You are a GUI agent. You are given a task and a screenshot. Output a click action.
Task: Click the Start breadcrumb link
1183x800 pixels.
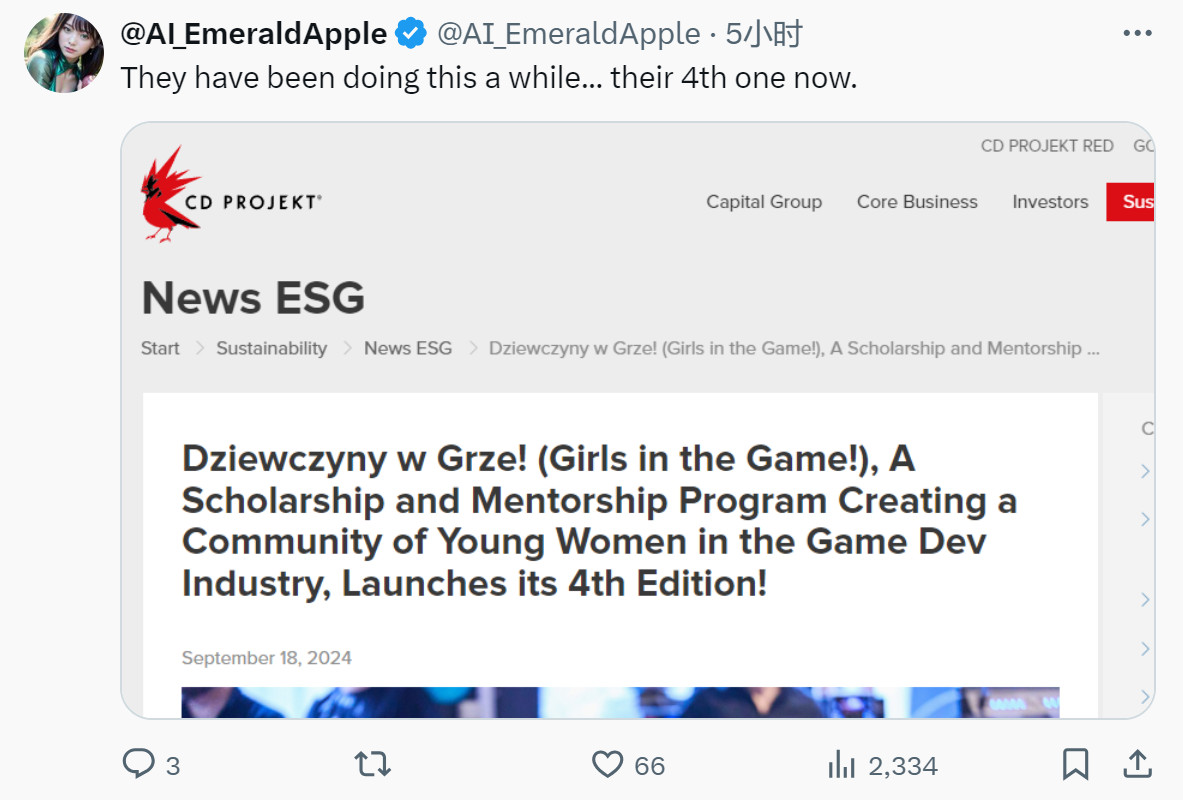coord(160,348)
